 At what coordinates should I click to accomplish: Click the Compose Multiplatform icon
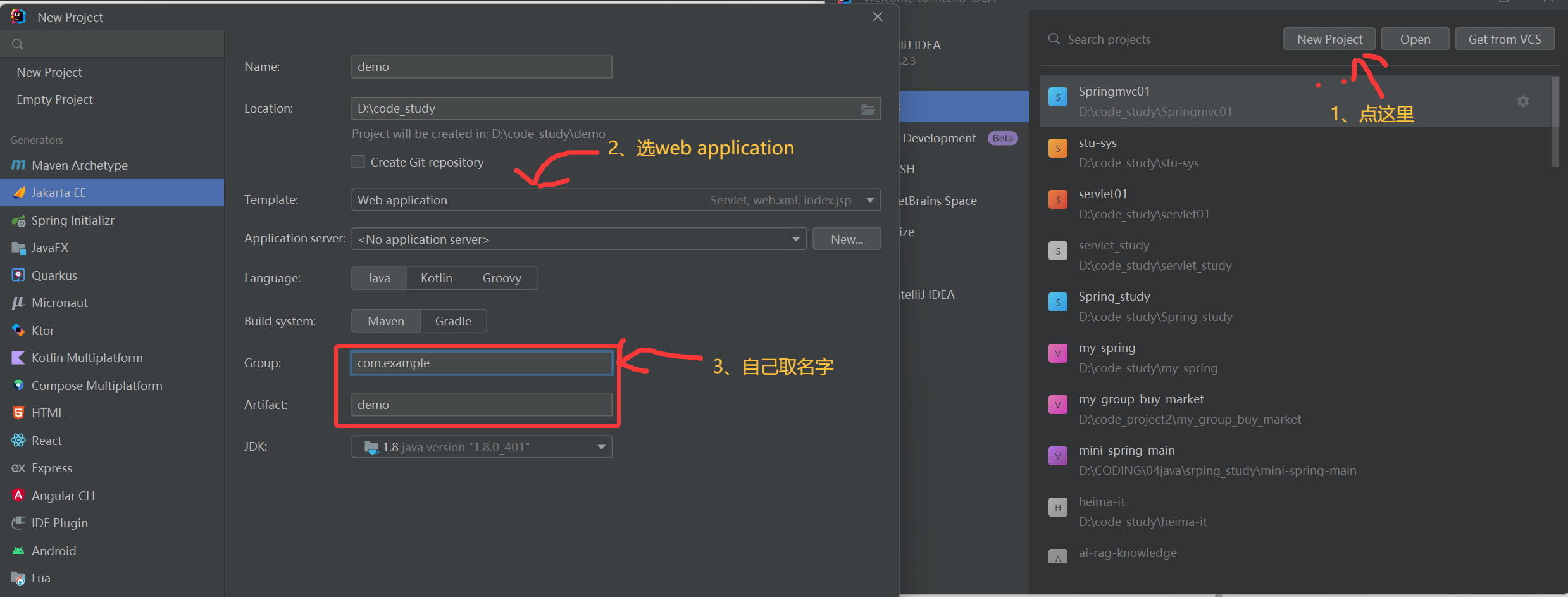pos(18,386)
